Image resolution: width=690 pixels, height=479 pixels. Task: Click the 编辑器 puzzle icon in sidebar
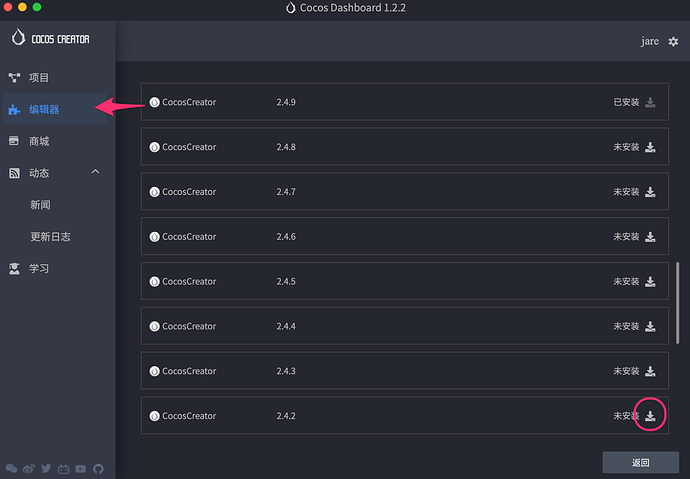tap(14, 110)
